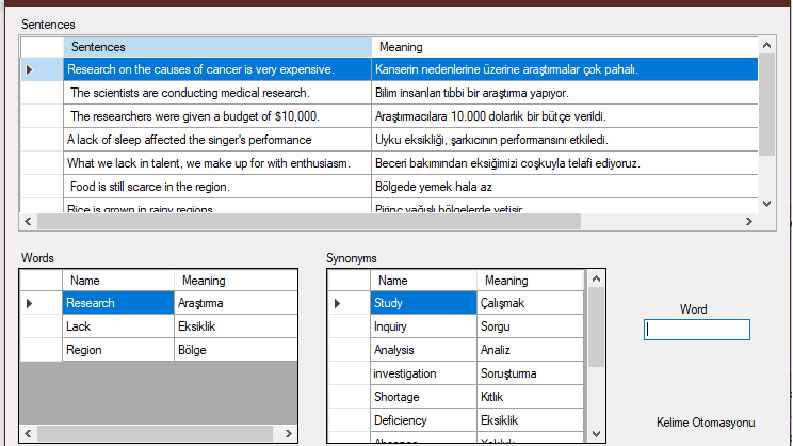Click Sentences grid horizontal scroll right arrow
793x446 pixels.
tap(749, 221)
